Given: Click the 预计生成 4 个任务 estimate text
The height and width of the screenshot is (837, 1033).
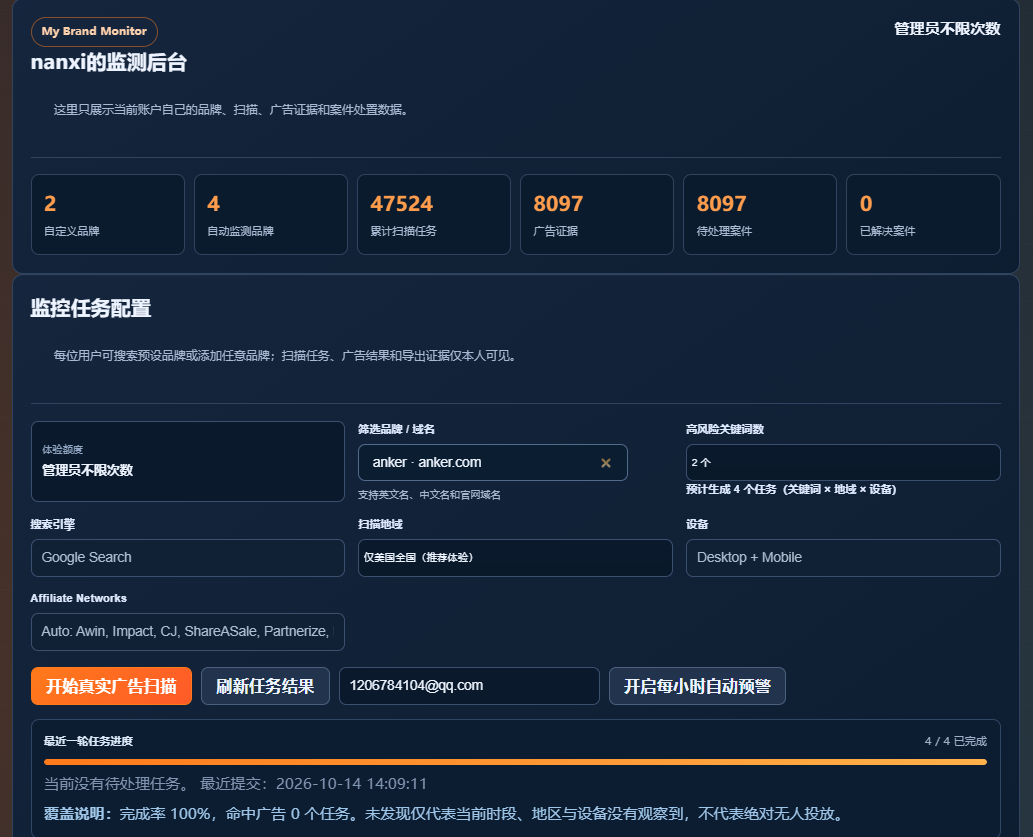Looking at the screenshot, I should [791, 489].
